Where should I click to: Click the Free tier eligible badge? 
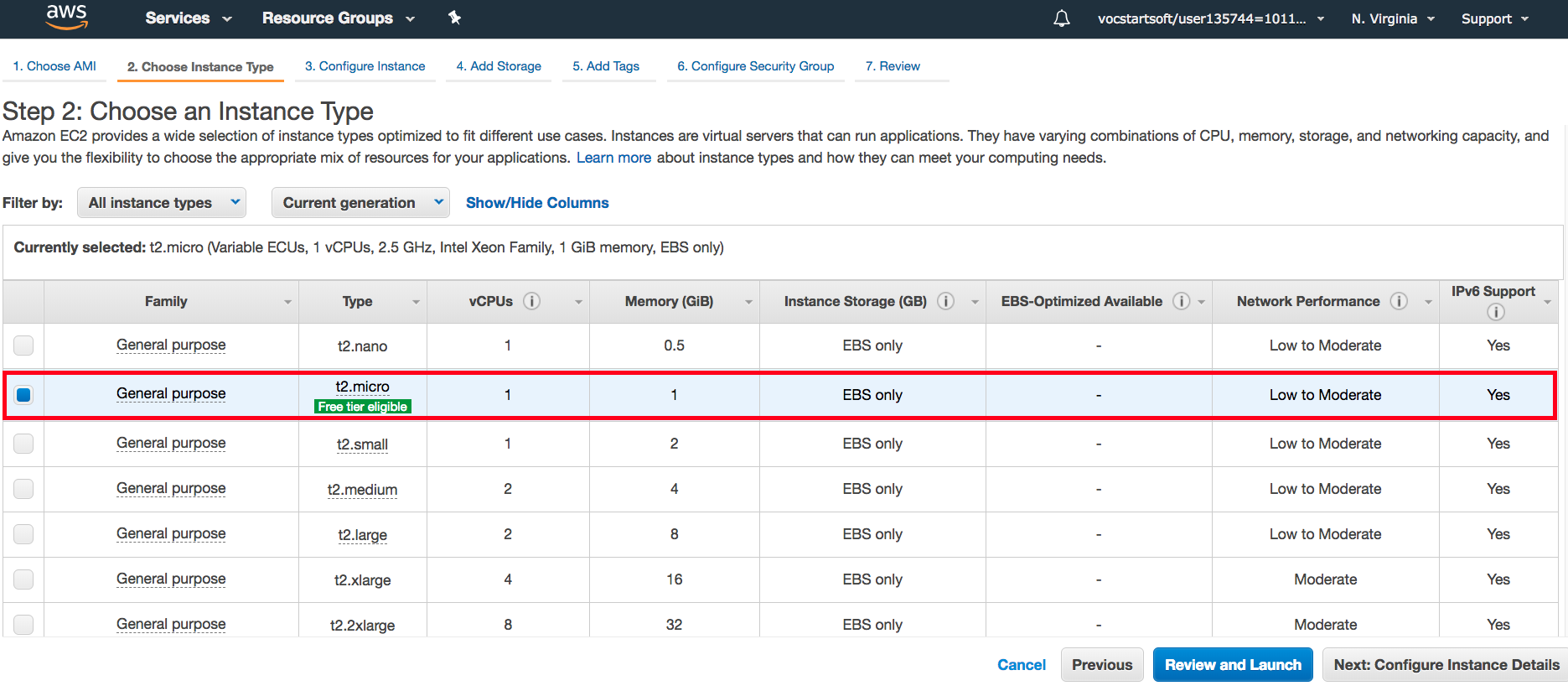pyautogui.click(x=363, y=407)
